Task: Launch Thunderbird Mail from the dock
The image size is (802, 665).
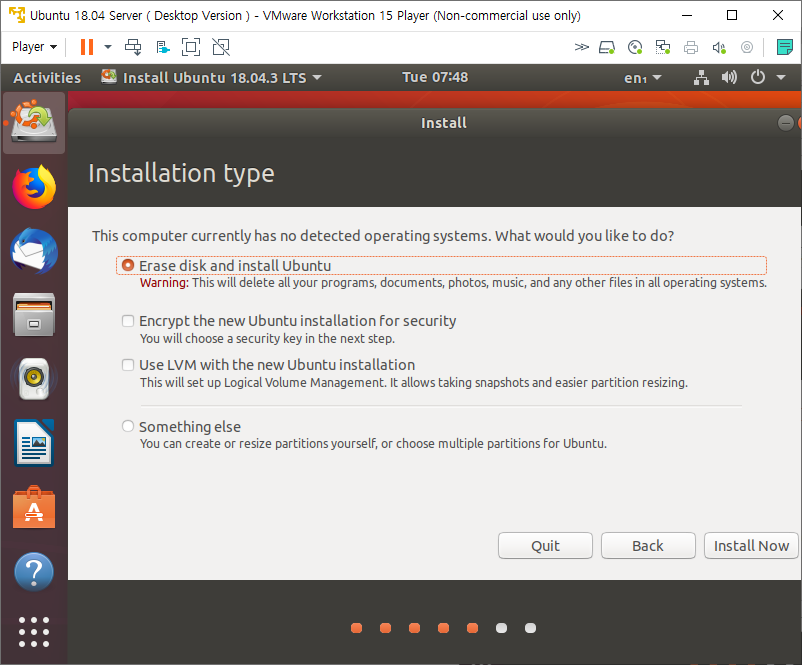Action: (x=34, y=251)
